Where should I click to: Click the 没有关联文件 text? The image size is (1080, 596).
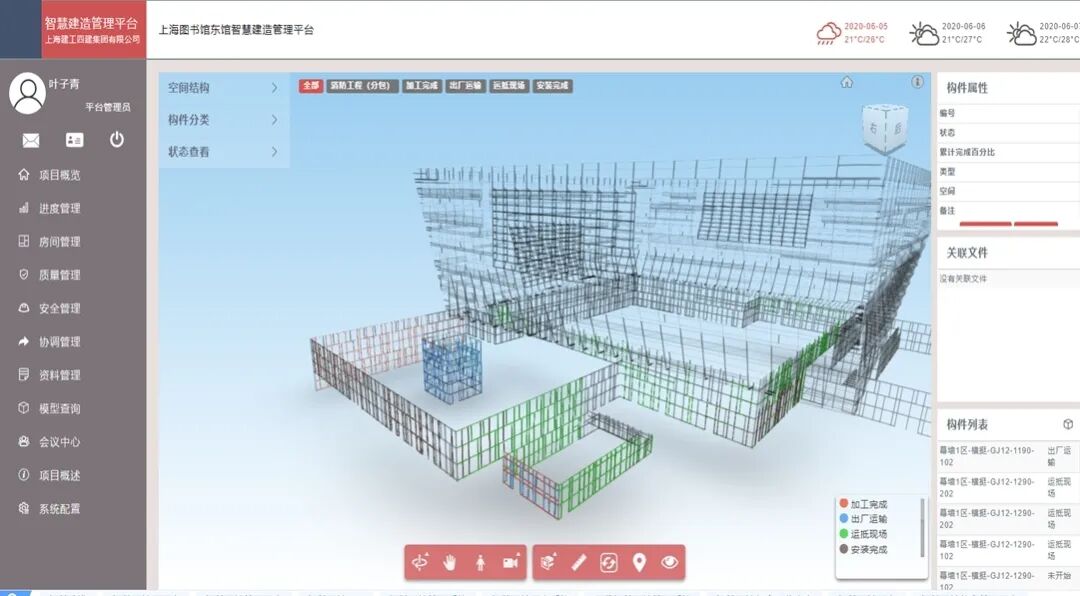point(963,278)
